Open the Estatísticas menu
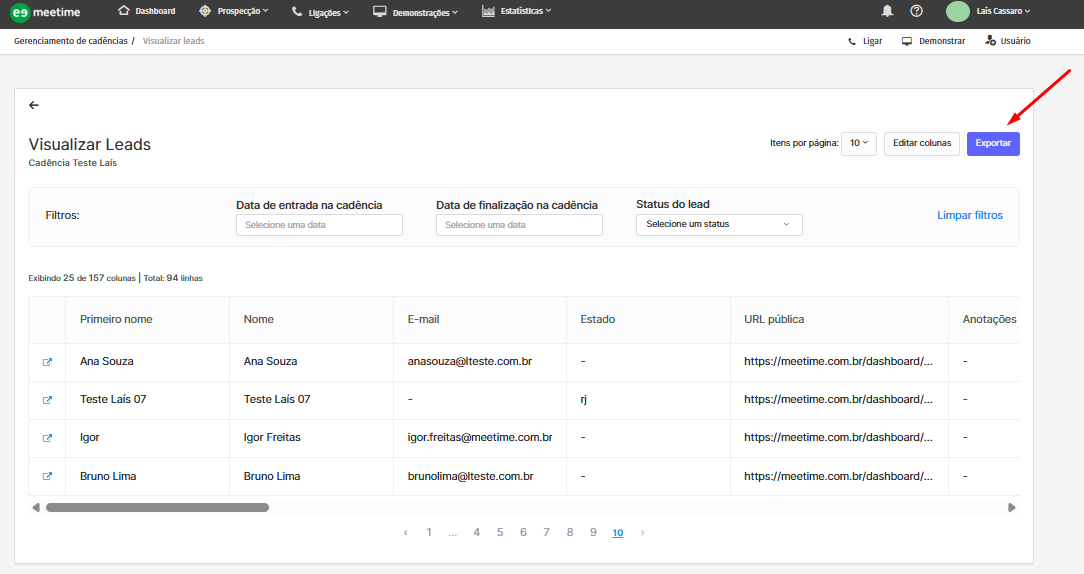 tap(516, 11)
